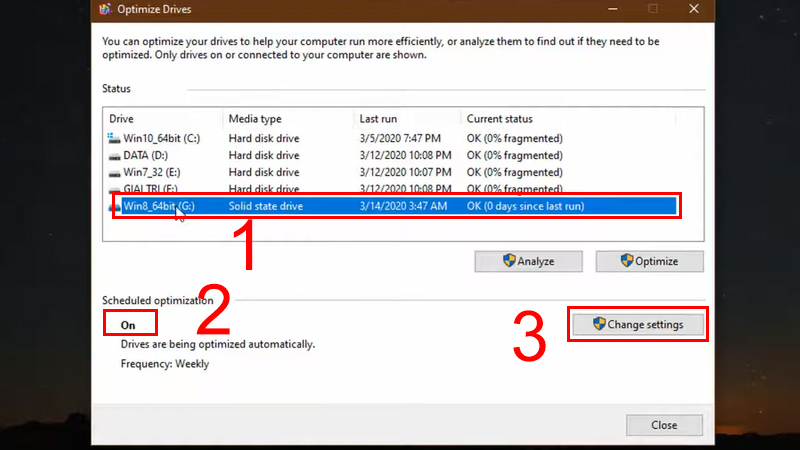
Task: Click the shield icon on Change settings
Action: (x=599, y=324)
